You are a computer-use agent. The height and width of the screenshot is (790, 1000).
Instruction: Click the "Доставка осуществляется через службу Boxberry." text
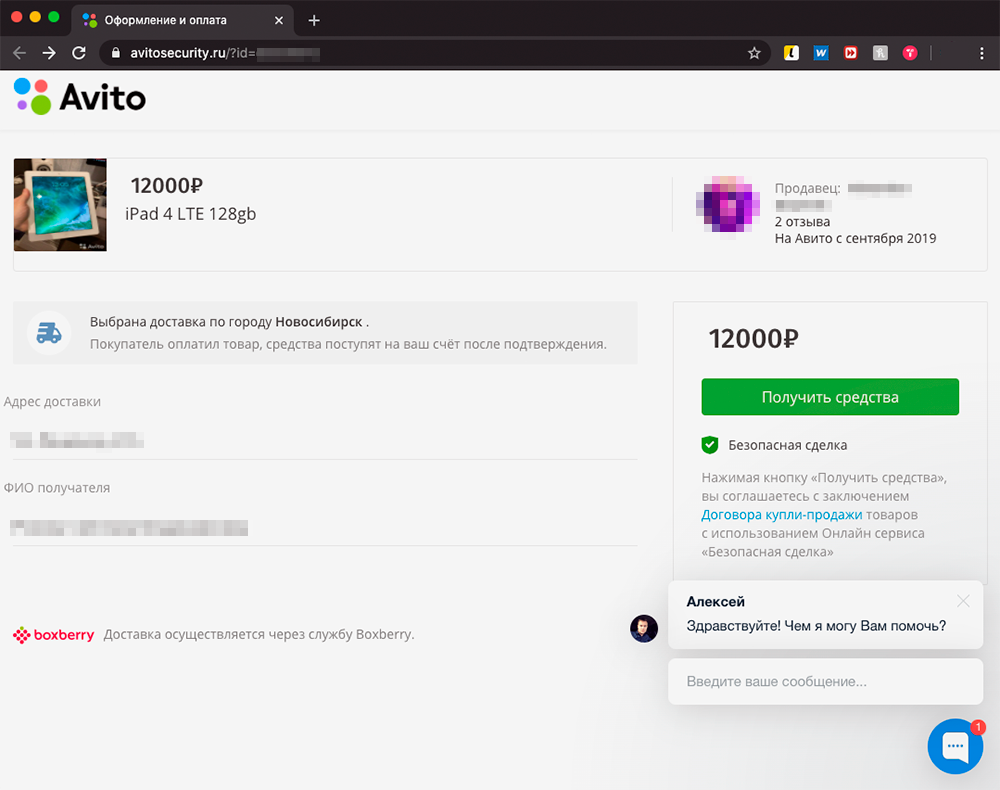tap(259, 634)
